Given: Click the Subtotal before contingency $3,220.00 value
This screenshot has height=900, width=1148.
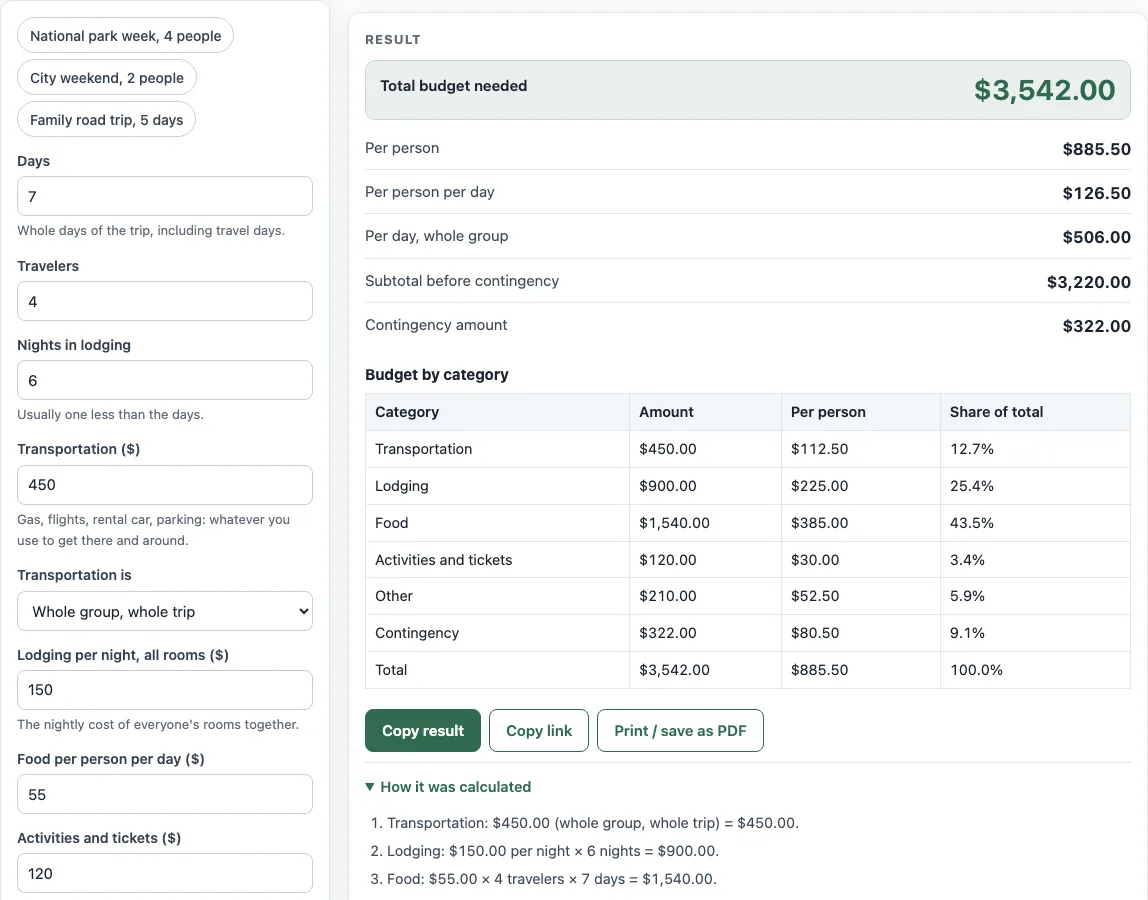Looking at the screenshot, I should tap(1088, 282).
